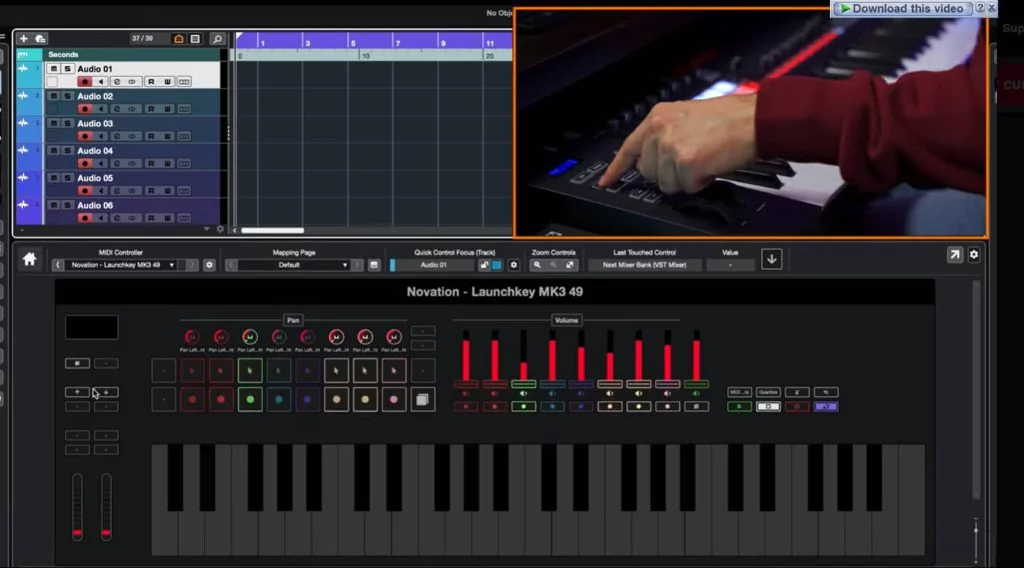Select the Audio 02 track
This screenshot has width=1024, height=568.
[95, 97]
